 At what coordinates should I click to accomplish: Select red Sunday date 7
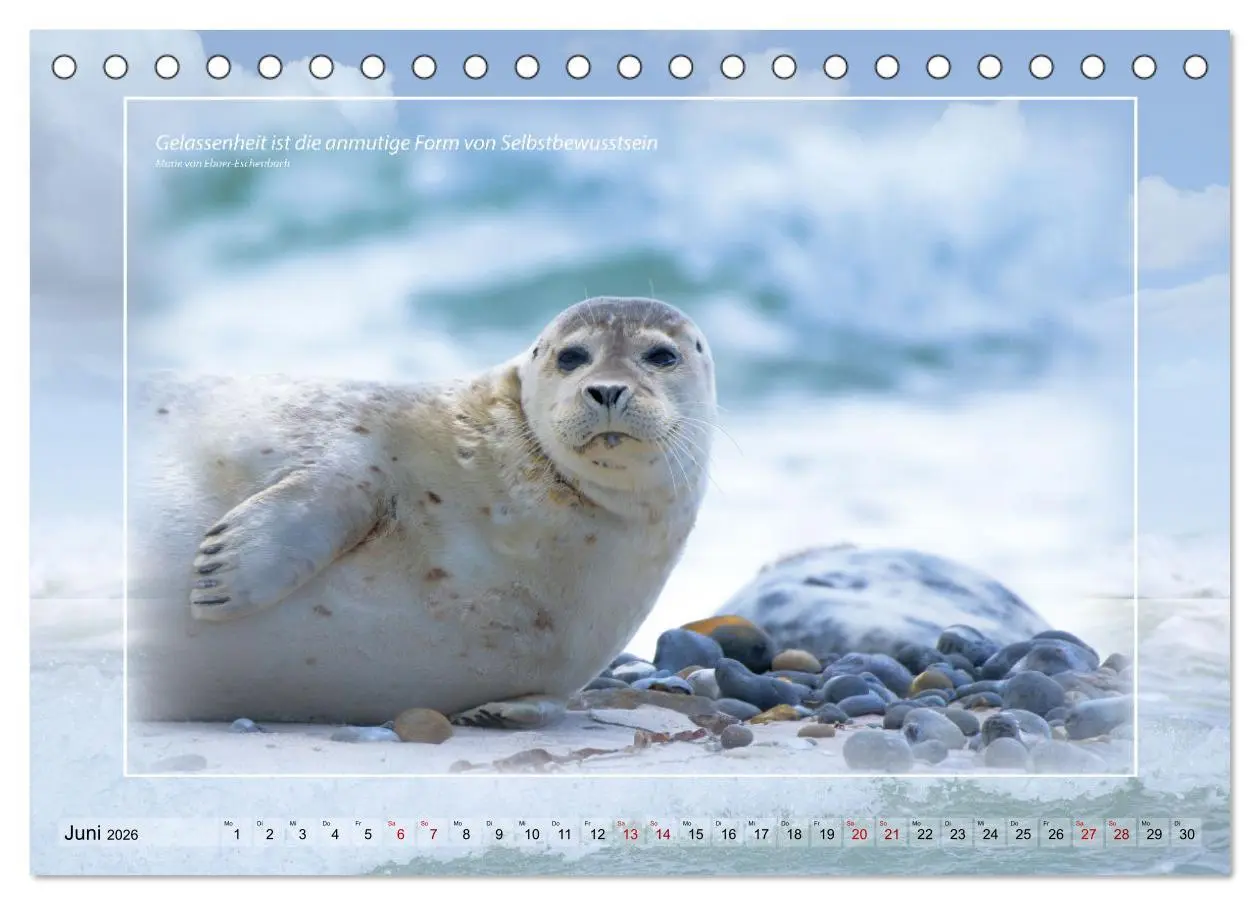[433, 833]
